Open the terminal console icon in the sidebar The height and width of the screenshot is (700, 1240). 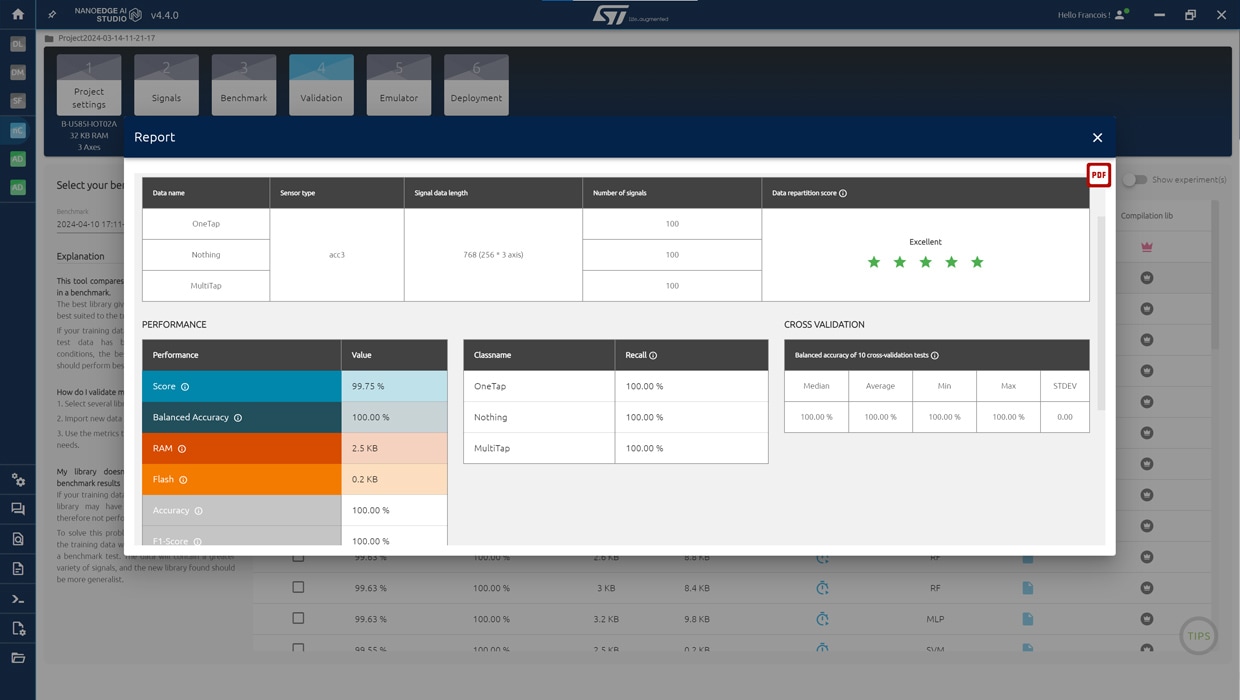18,599
